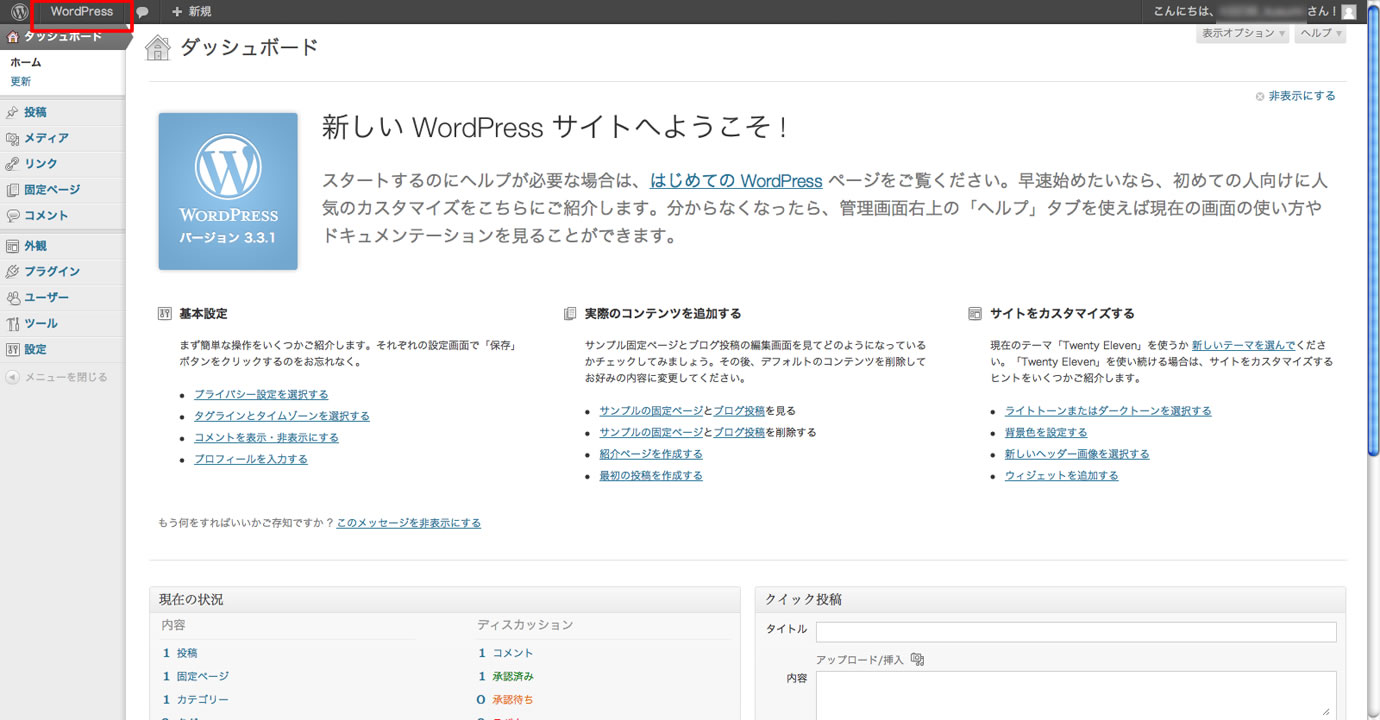Open 固定ページ count link in 現在の状況
Image resolution: width=1380 pixels, height=720 pixels.
(203, 676)
